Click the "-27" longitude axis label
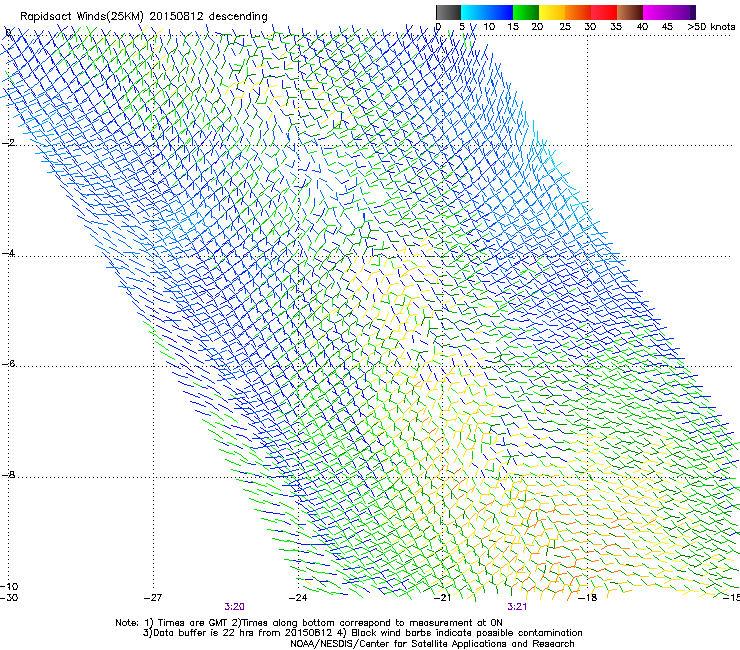Screen dimensions: 740x650 [153, 598]
